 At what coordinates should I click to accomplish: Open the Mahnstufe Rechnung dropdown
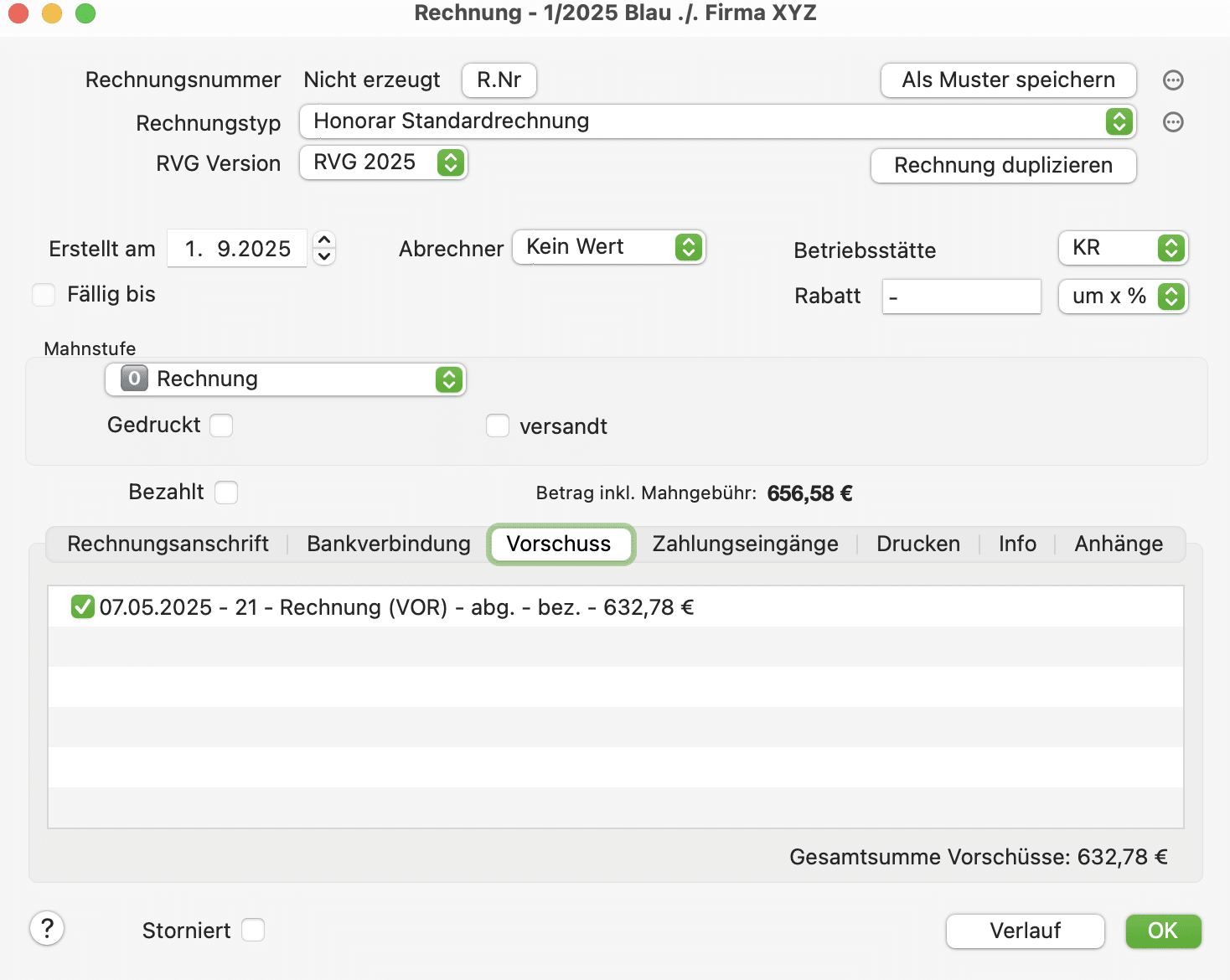pyautogui.click(x=285, y=379)
